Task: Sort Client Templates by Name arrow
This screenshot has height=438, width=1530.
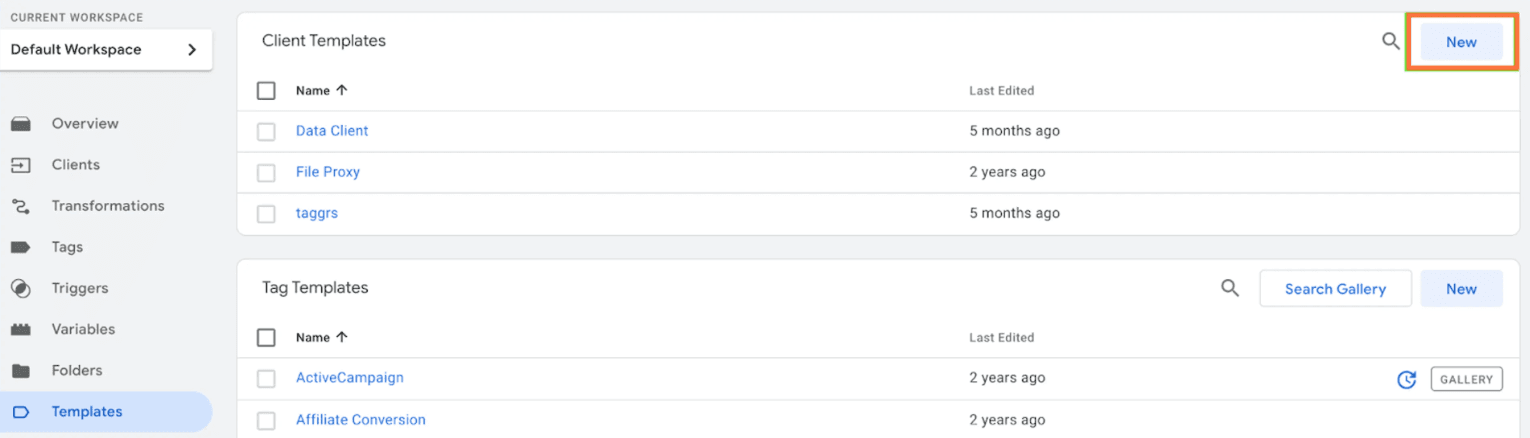Action: pos(342,90)
